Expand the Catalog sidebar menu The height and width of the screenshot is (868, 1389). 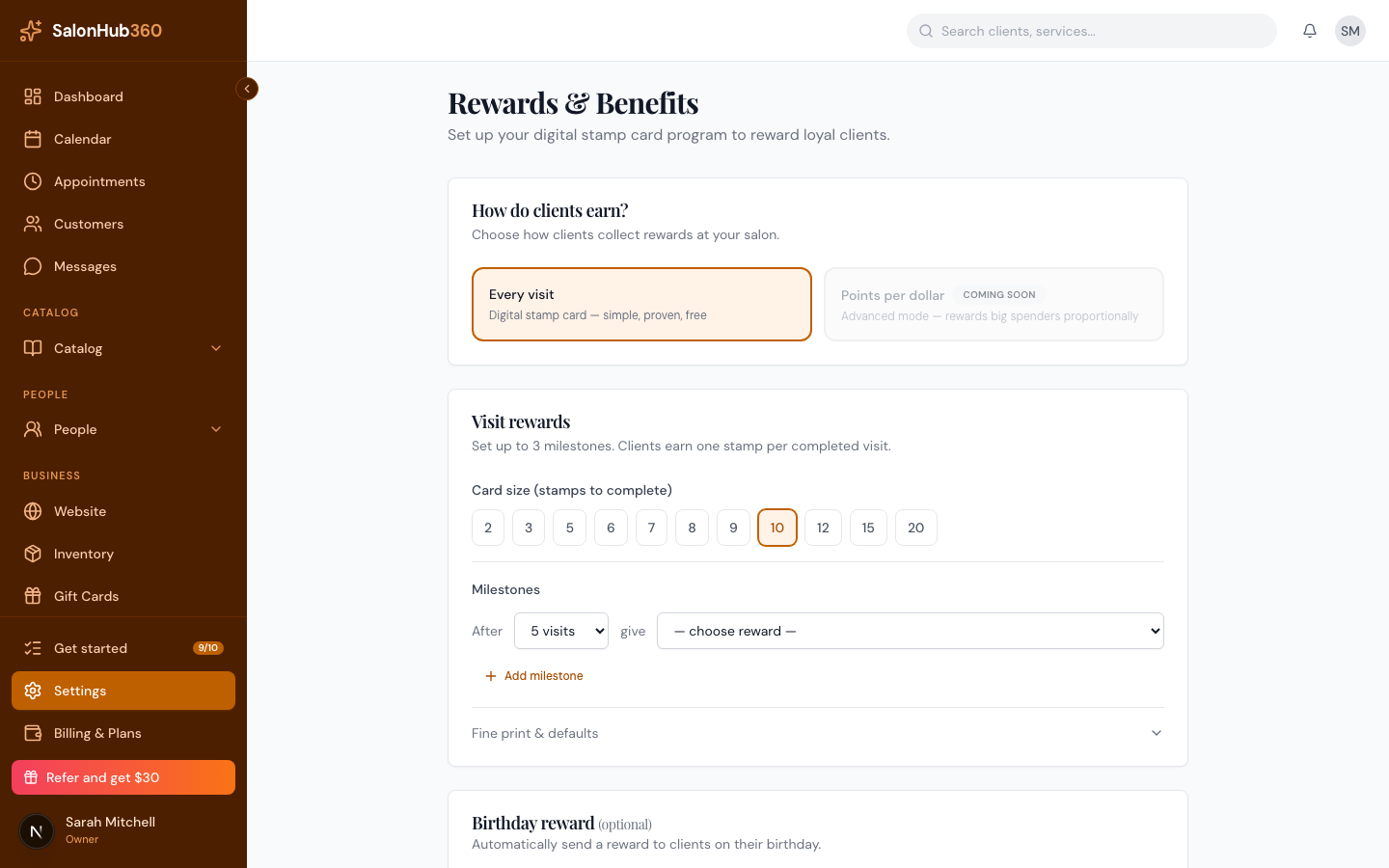point(123,348)
